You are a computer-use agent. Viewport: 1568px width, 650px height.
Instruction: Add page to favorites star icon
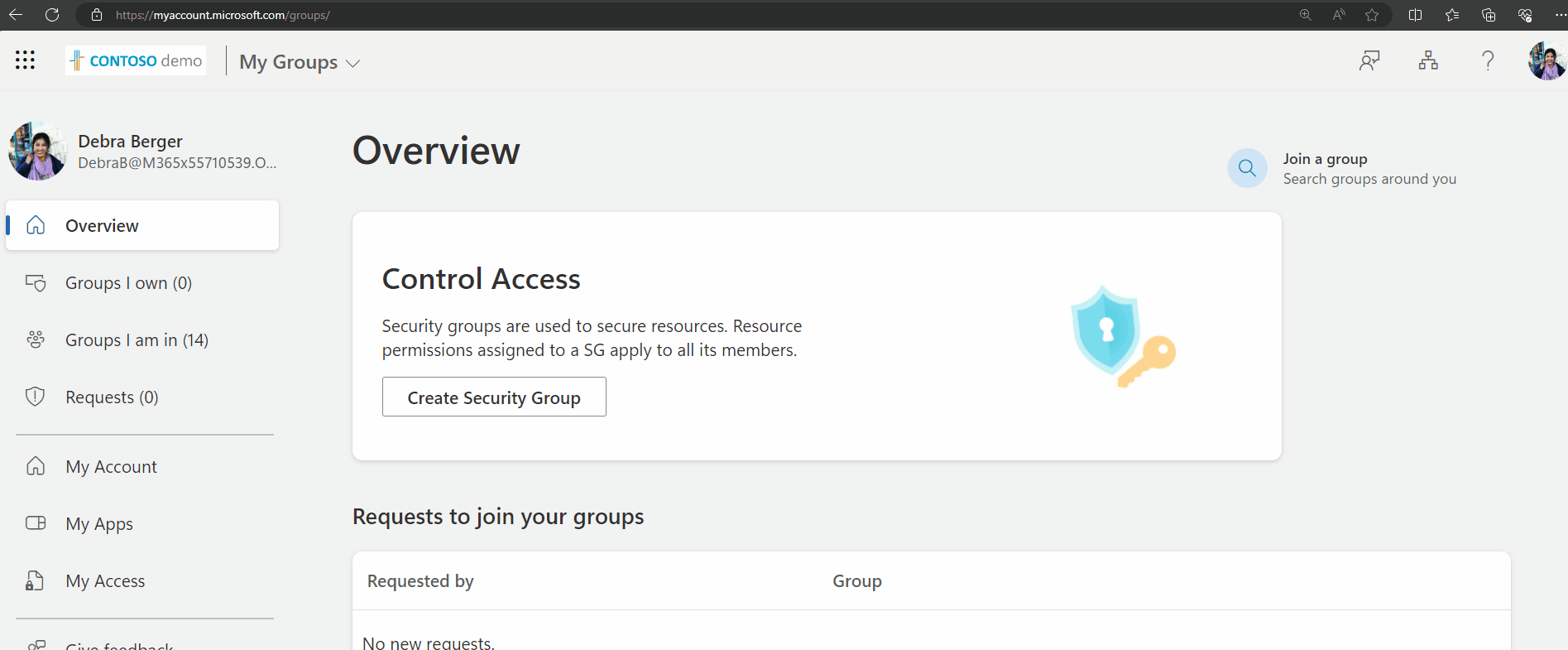pos(1372,15)
